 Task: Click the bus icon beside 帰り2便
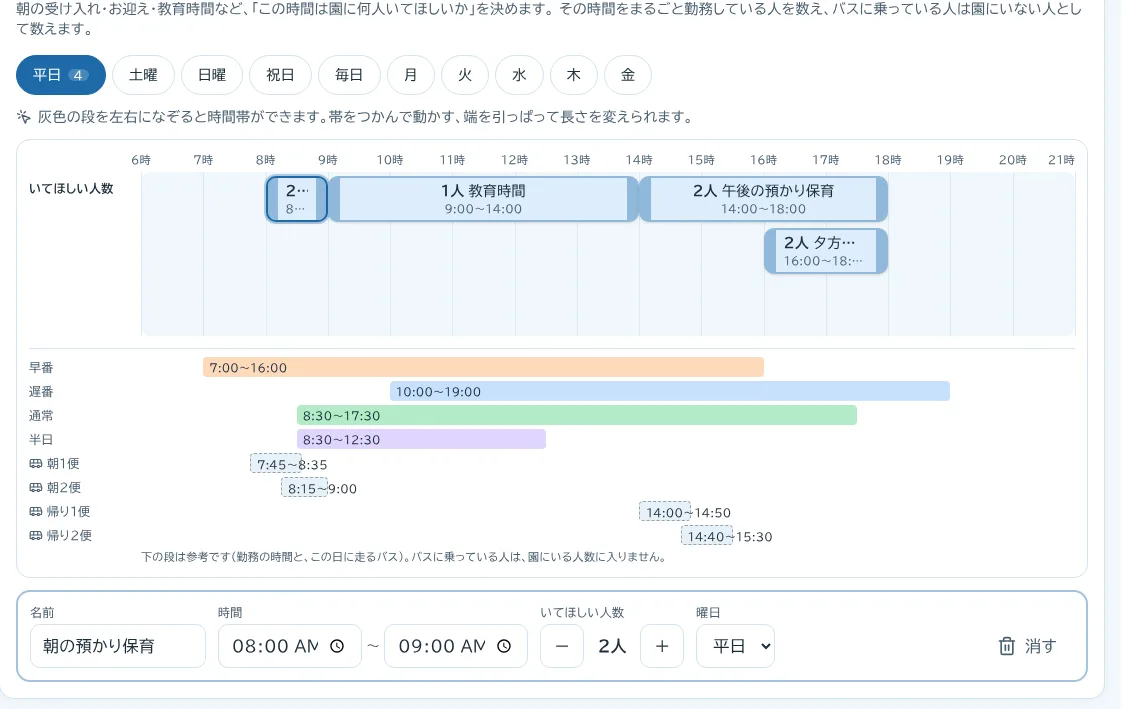[35, 535]
